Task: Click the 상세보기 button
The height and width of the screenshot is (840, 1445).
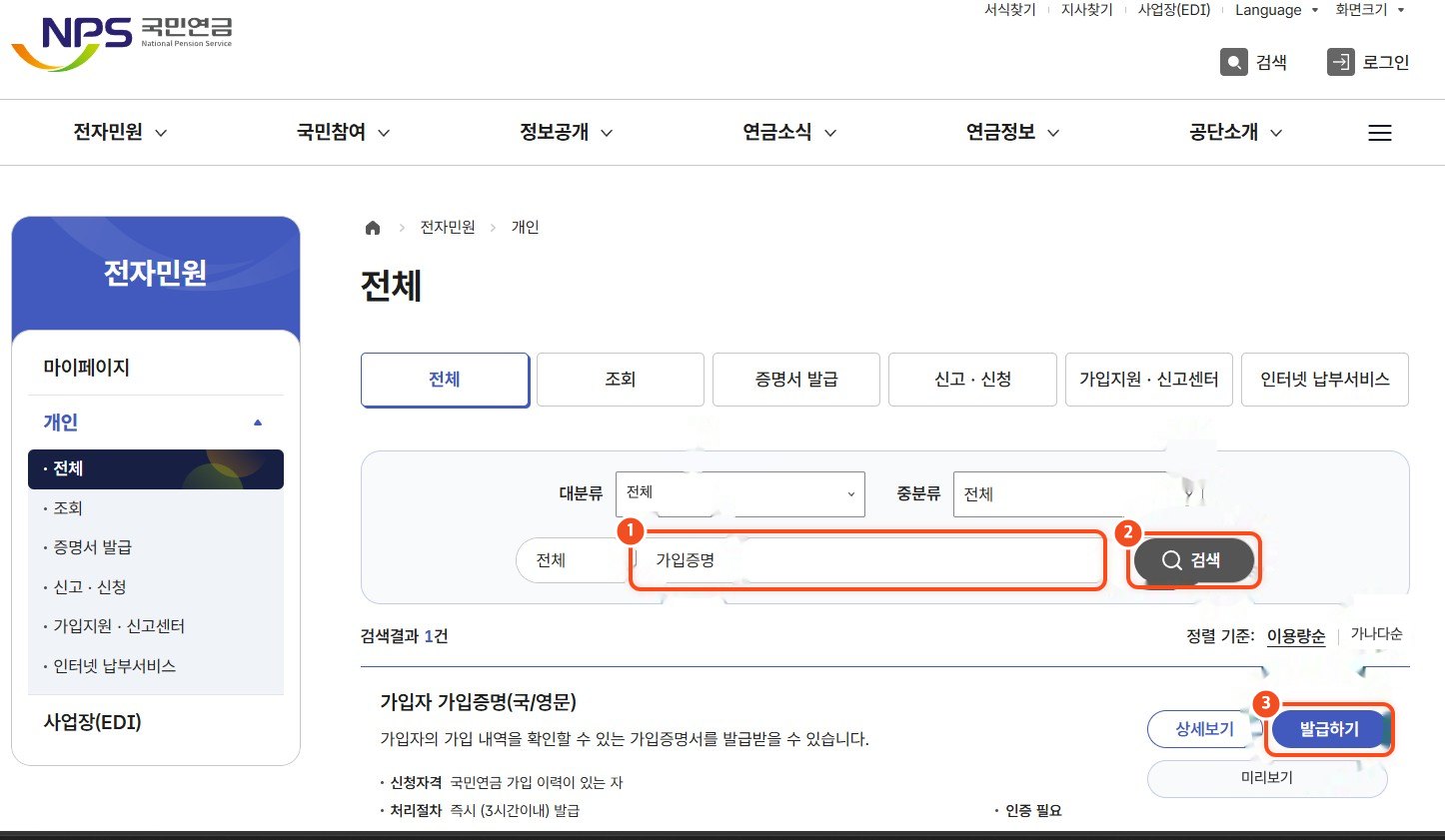Action: pos(1205,729)
